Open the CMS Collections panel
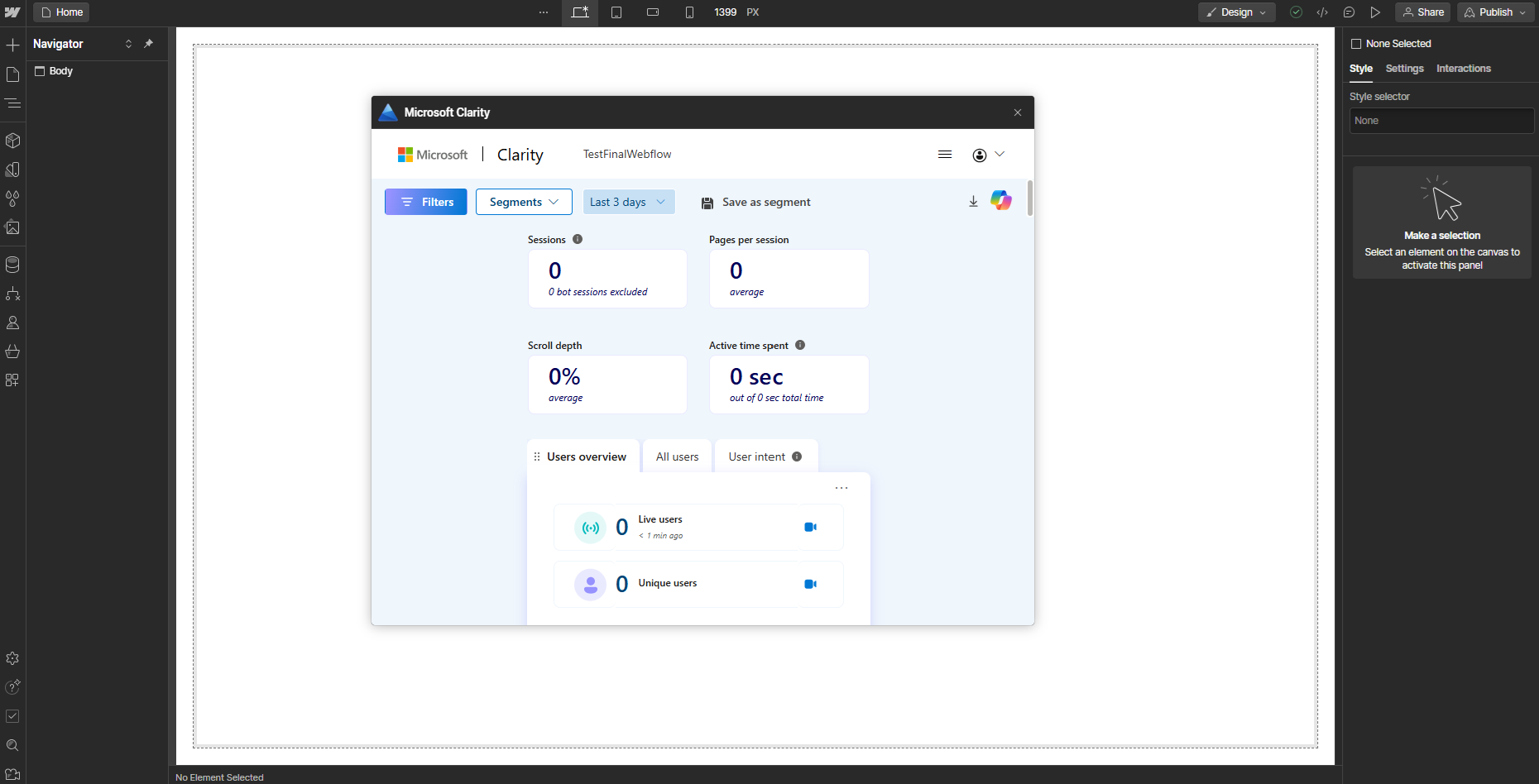 [x=13, y=265]
